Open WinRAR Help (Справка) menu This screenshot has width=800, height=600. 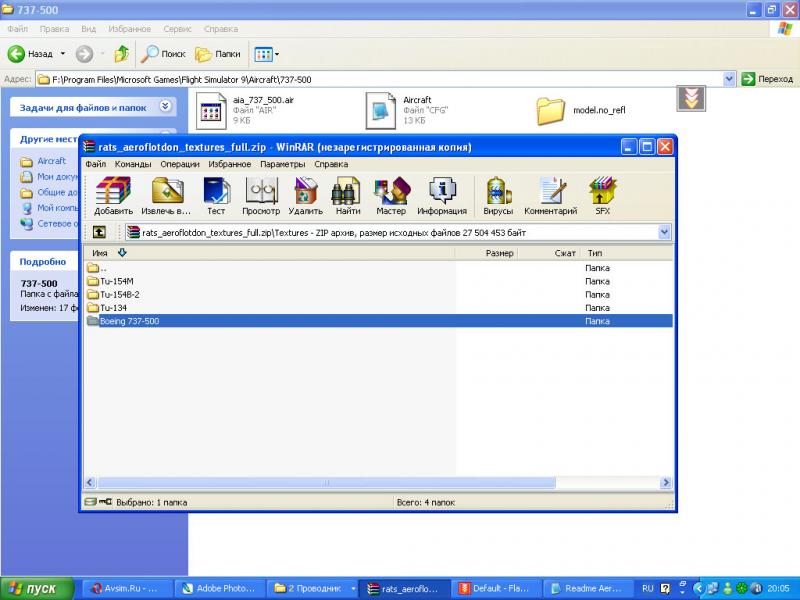(x=331, y=164)
